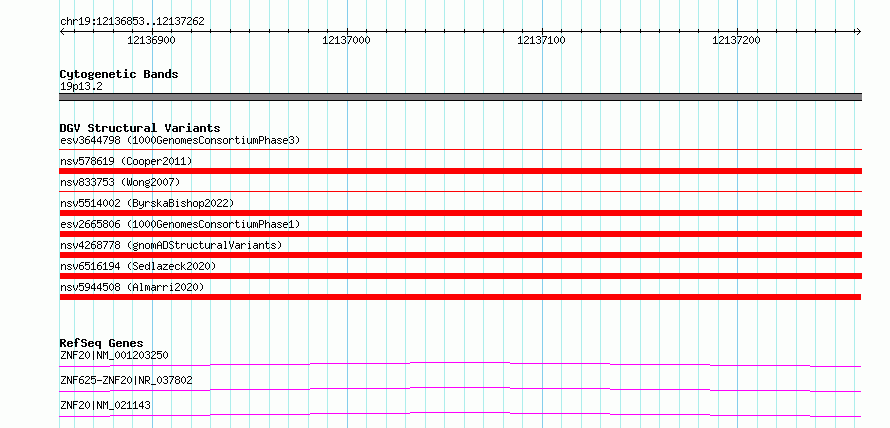Click the red bar below nsv578619
The height and width of the screenshot is (428, 890).
click(460, 171)
